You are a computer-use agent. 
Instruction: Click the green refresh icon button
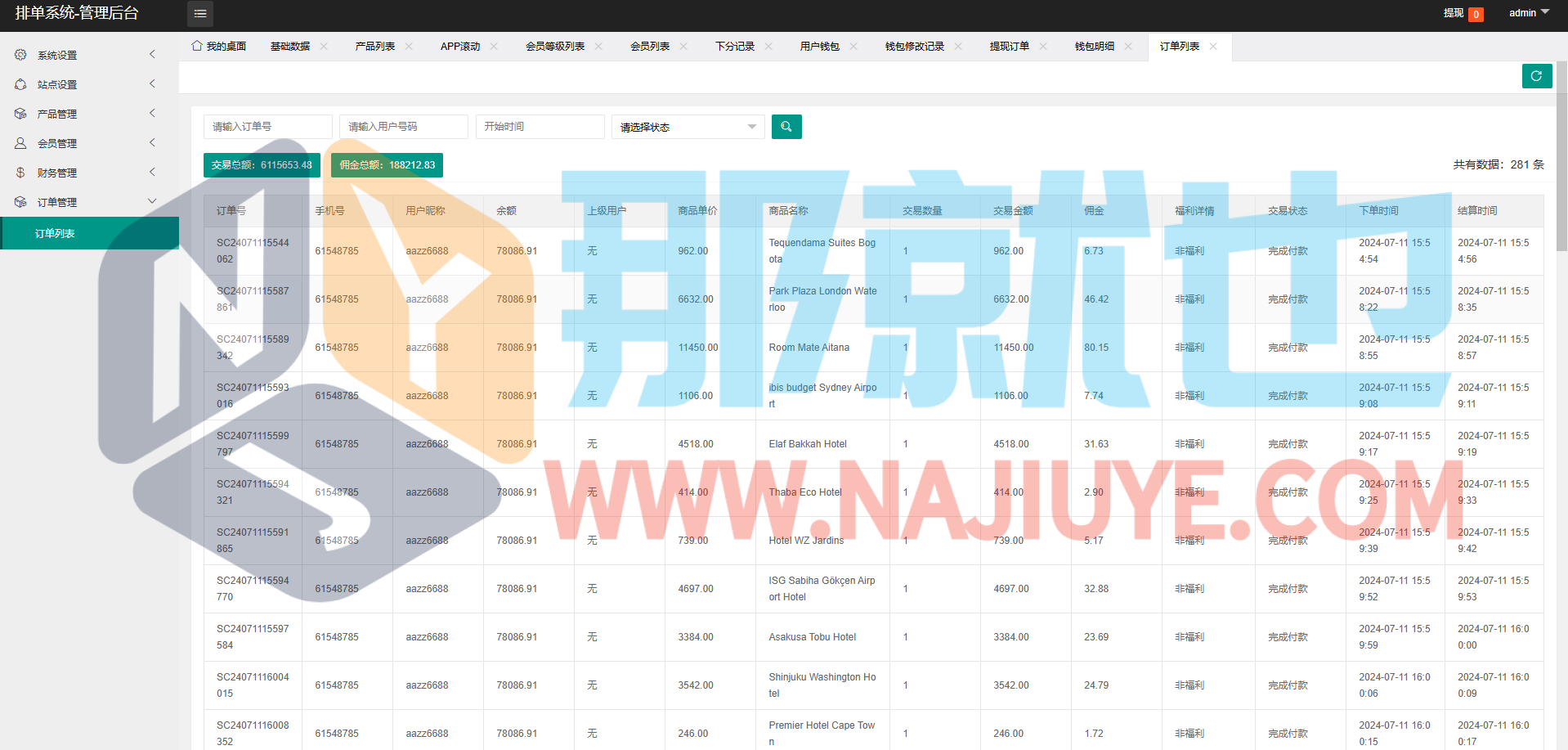pyautogui.click(x=1536, y=76)
